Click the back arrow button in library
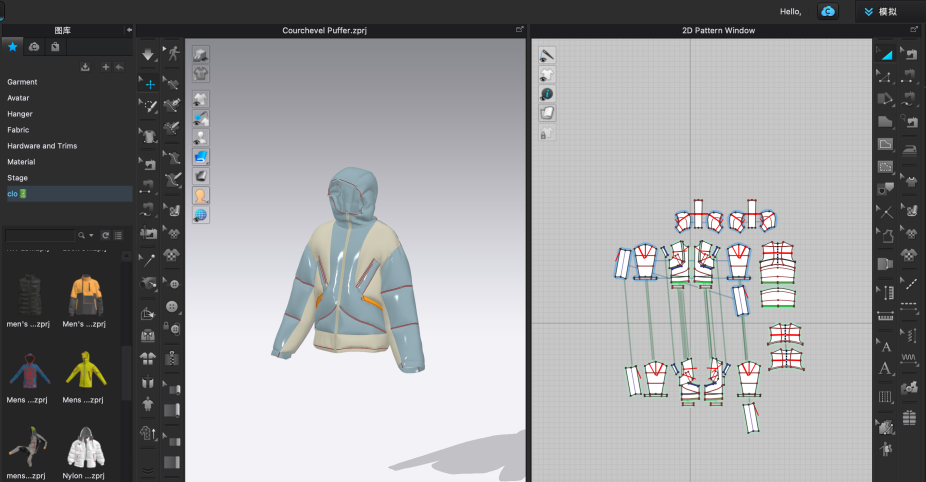The image size is (926, 482). point(119,67)
